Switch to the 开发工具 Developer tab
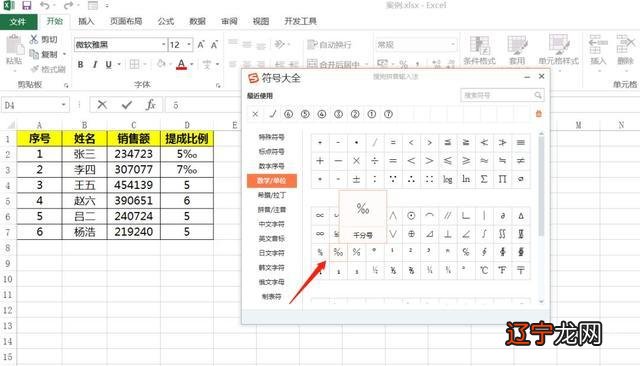640x366 pixels. click(300, 21)
